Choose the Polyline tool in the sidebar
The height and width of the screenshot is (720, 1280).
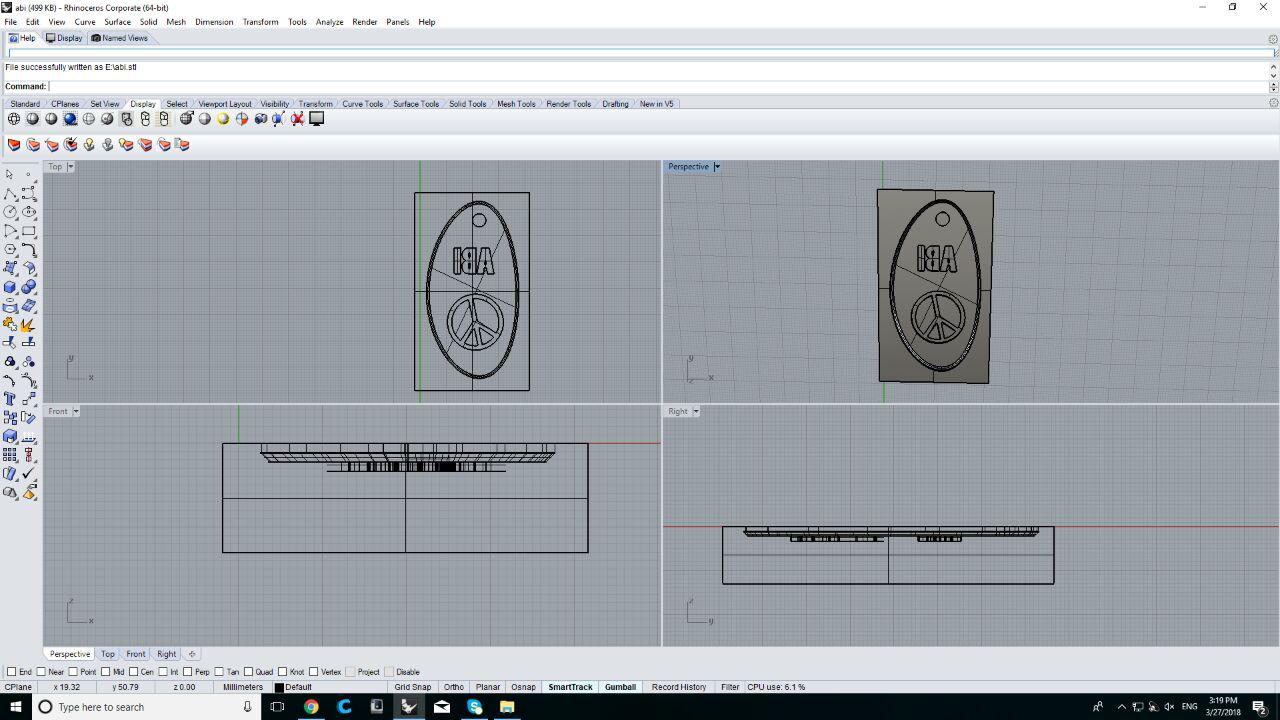pos(10,193)
